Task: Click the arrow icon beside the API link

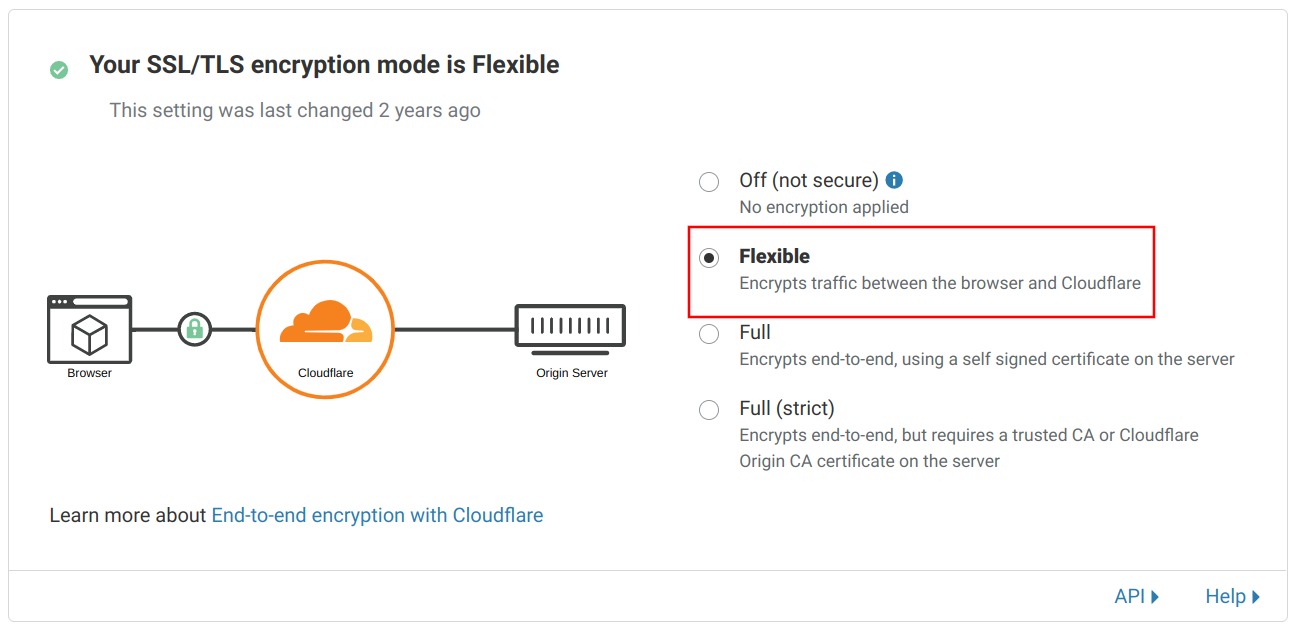Action: click(1158, 596)
